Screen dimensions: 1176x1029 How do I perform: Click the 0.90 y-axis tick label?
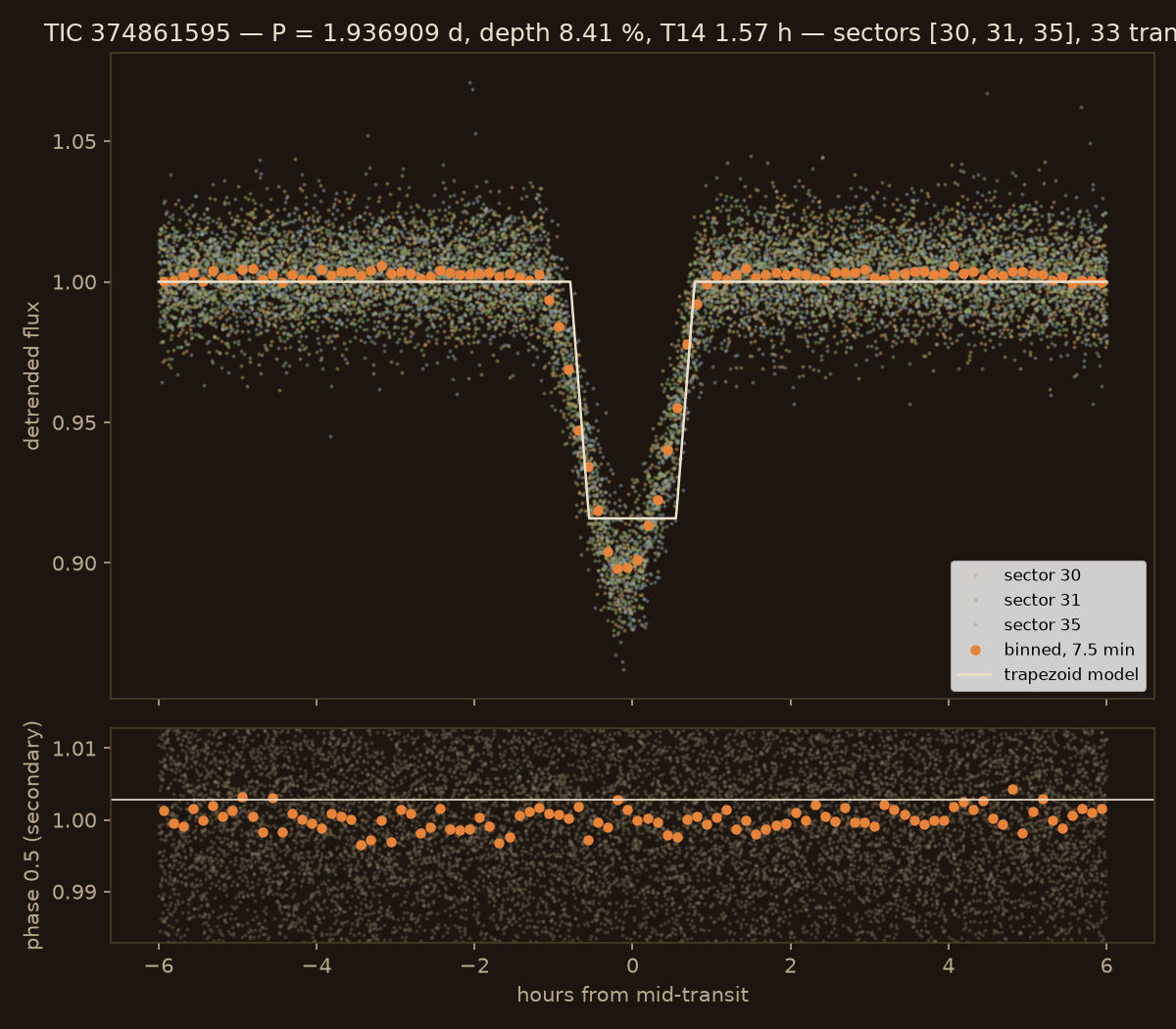[76, 563]
